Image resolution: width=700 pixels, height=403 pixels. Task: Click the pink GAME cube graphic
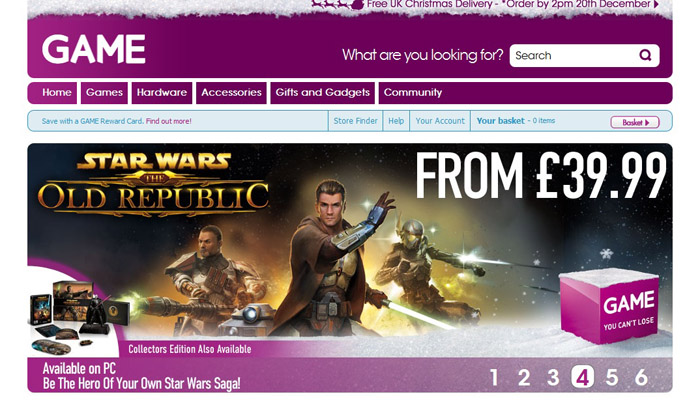(609, 306)
